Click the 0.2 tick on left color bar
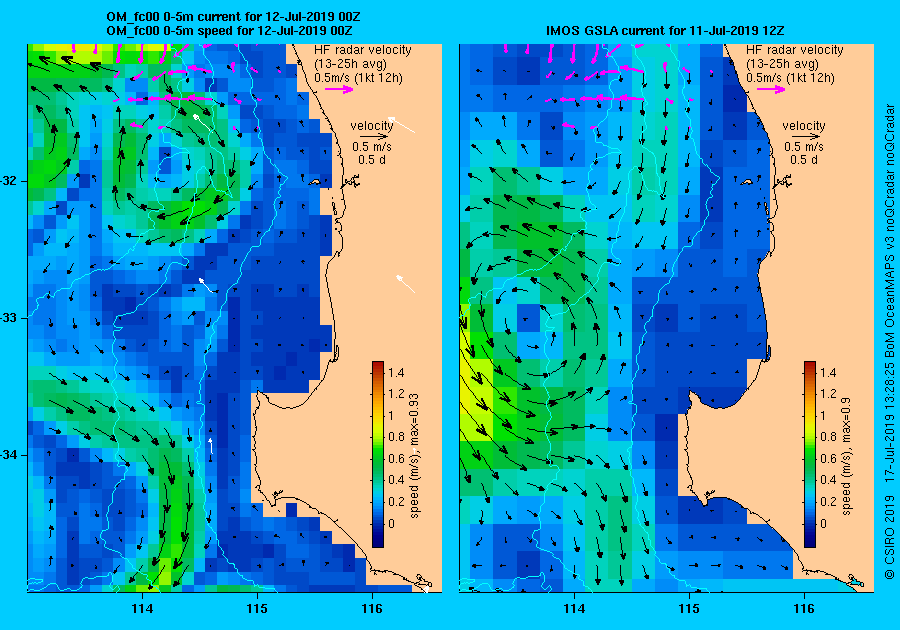 [396, 501]
